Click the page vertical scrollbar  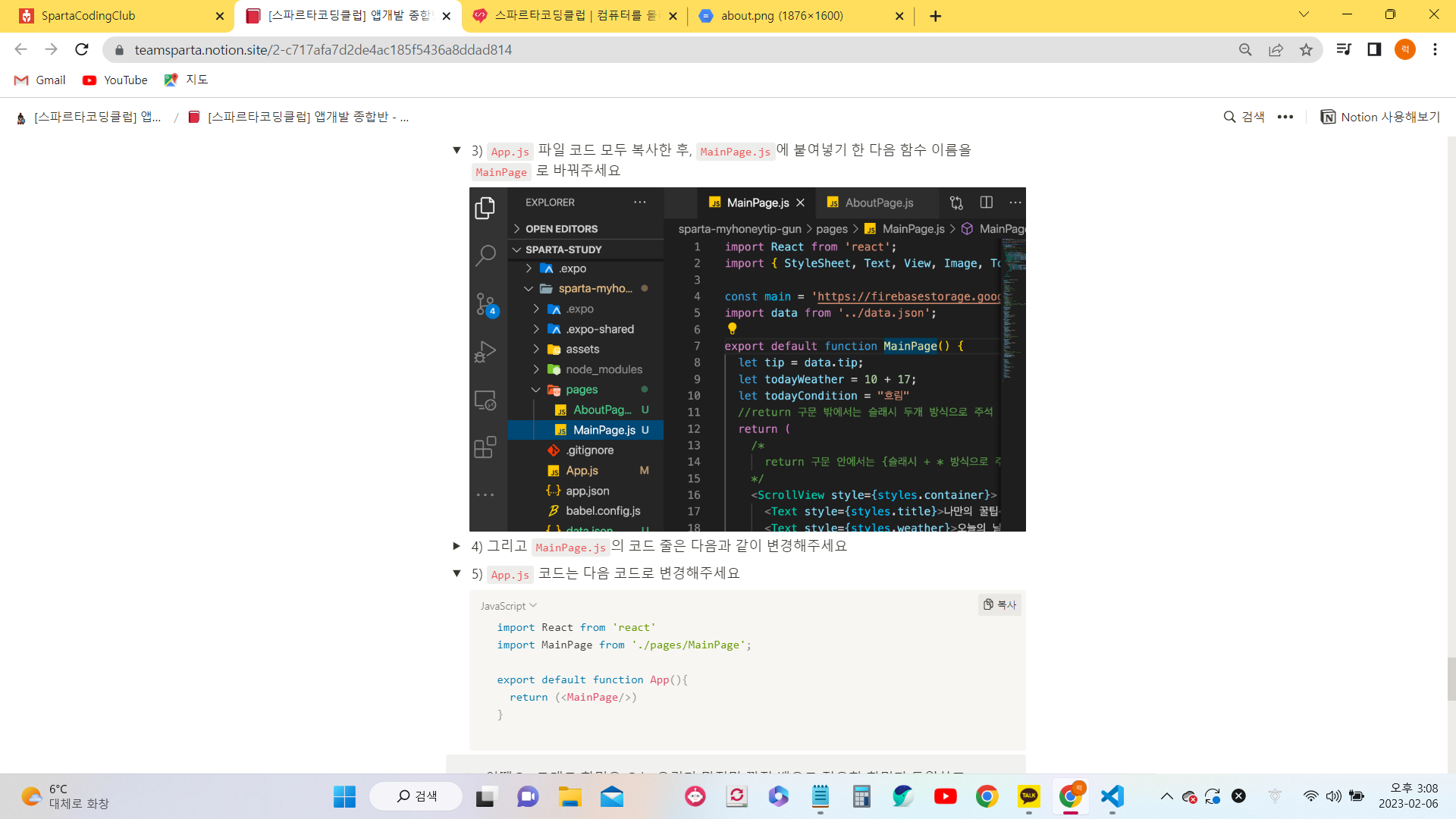pos(1451,679)
